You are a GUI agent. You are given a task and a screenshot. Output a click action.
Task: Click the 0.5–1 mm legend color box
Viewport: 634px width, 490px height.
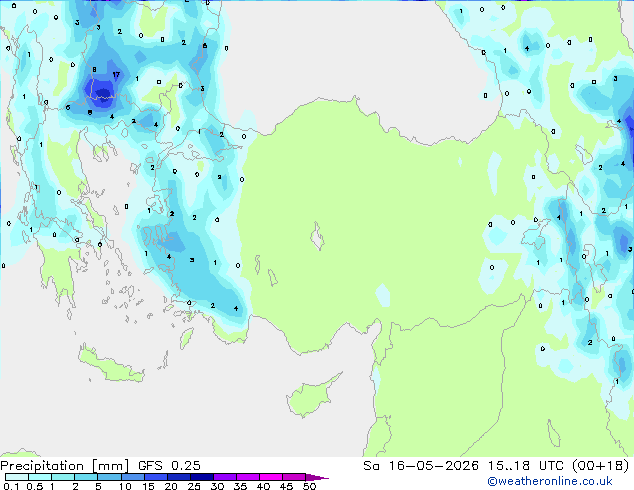click(40, 477)
